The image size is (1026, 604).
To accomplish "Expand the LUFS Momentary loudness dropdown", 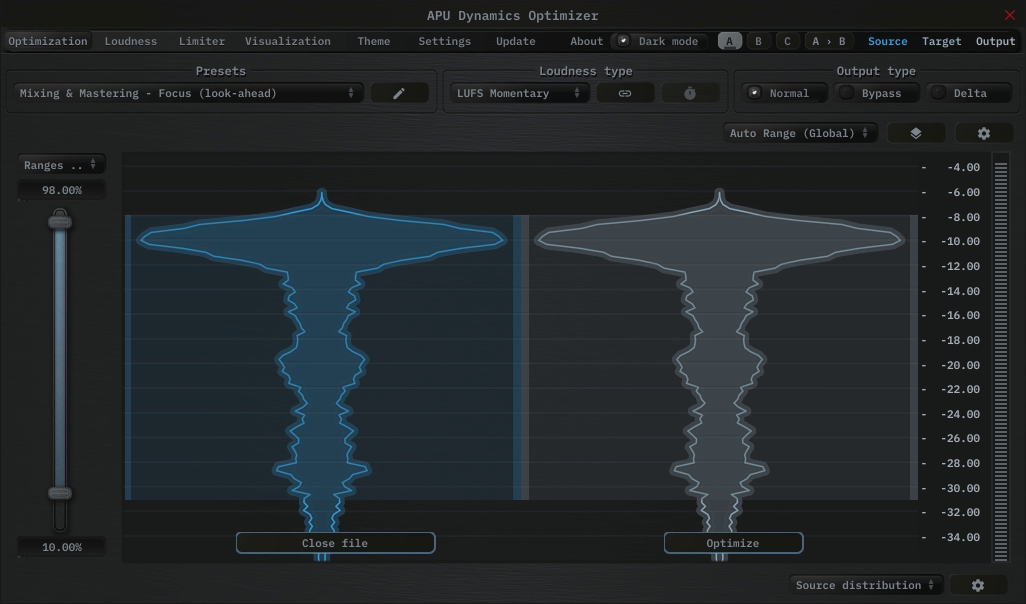I will [517, 93].
